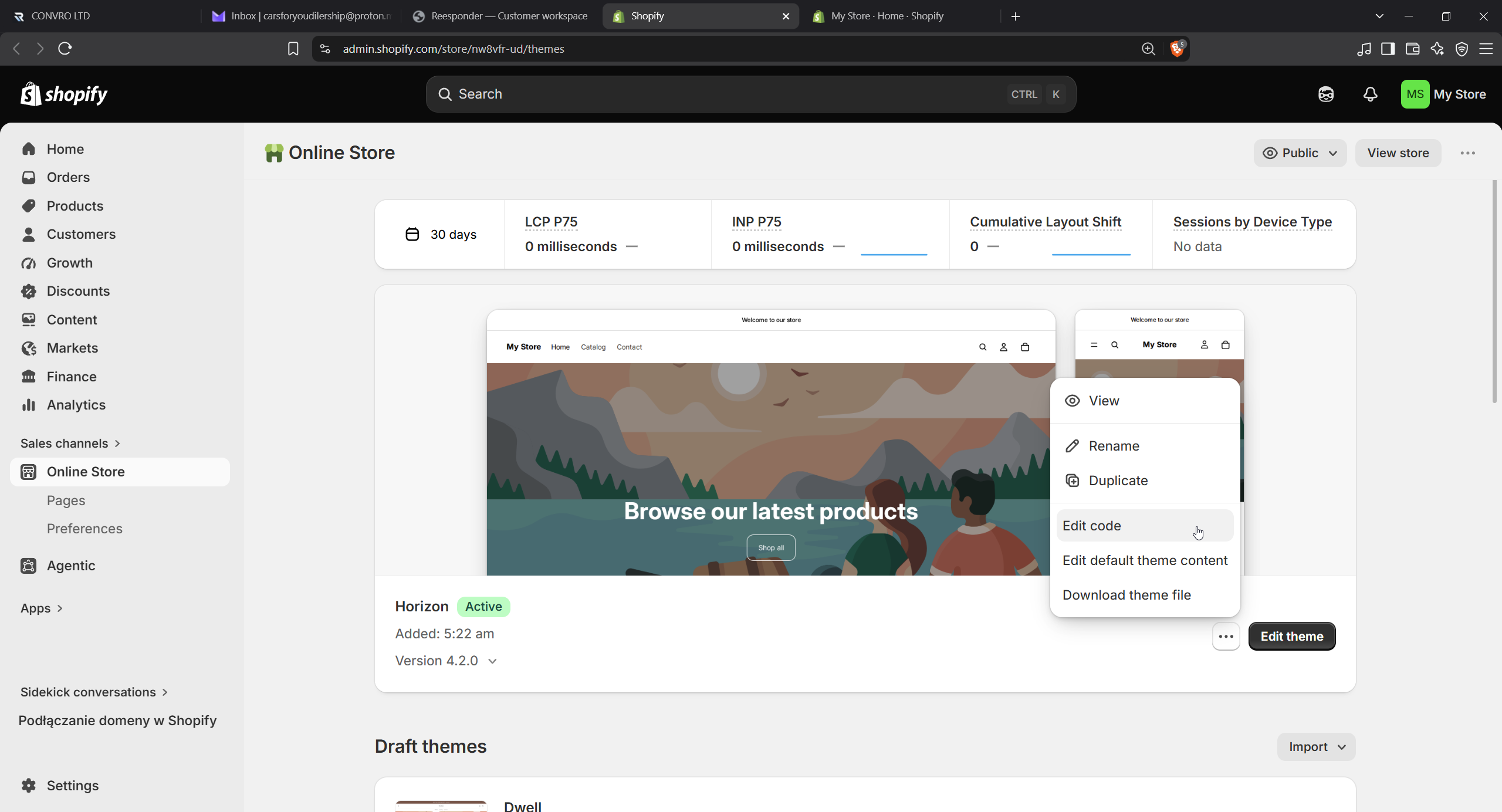The image size is (1502, 812).
Task: Select Edit code in the menu
Action: (x=1145, y=526)
